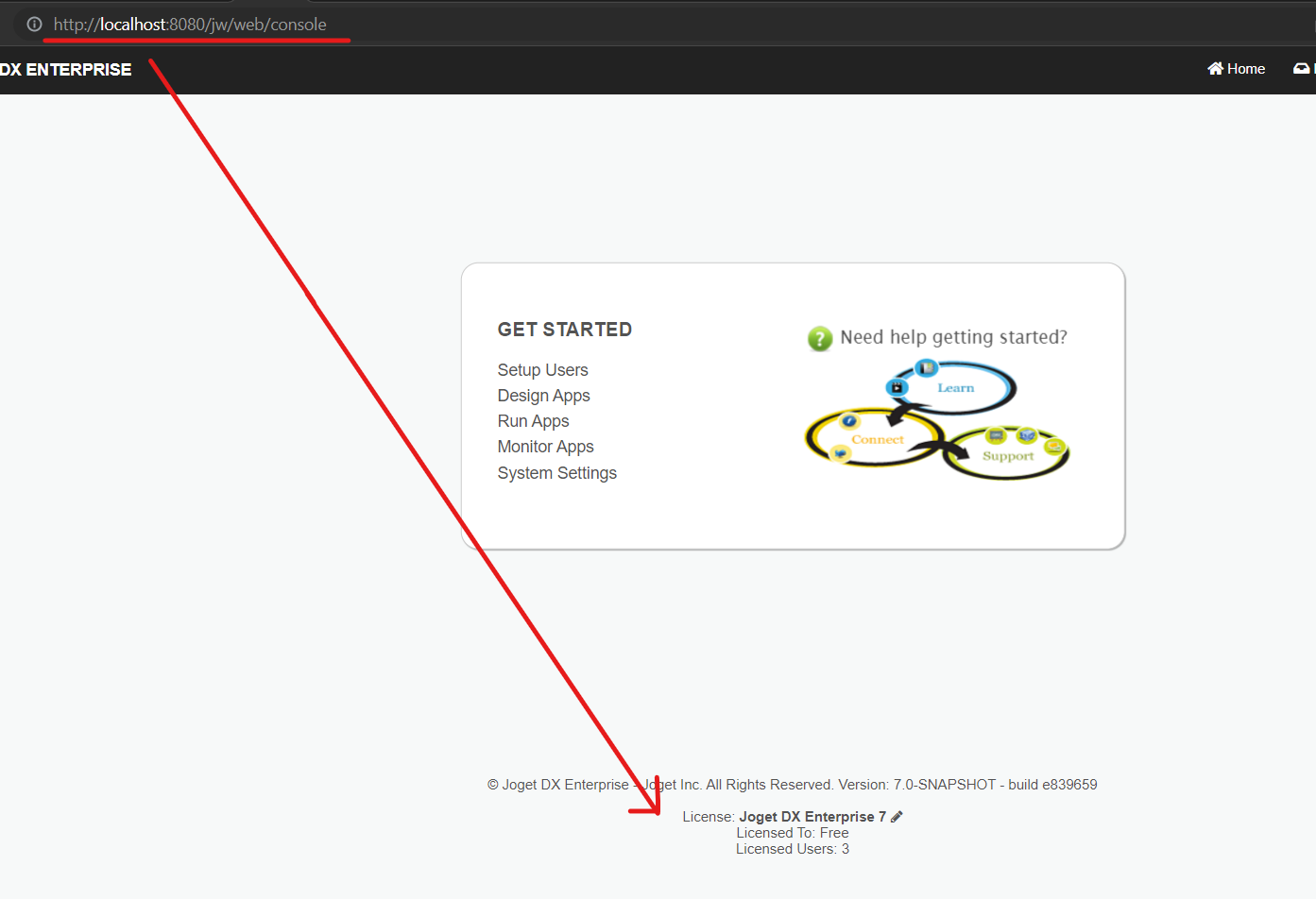Click the pencil icon to edit license
Image resolution: width=1316 pixels, height=899 pixels.
coord(897,817)
